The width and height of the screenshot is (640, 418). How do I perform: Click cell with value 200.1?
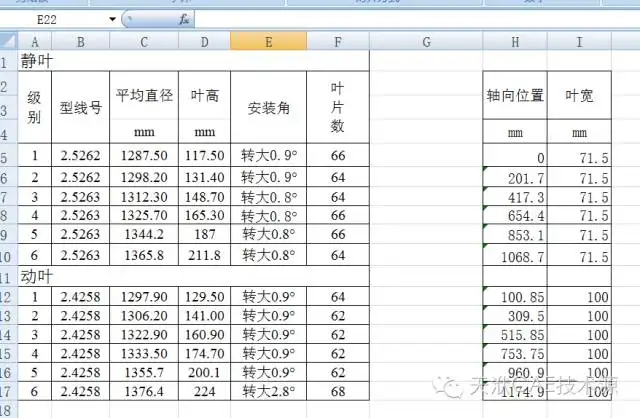click(204, 372)
